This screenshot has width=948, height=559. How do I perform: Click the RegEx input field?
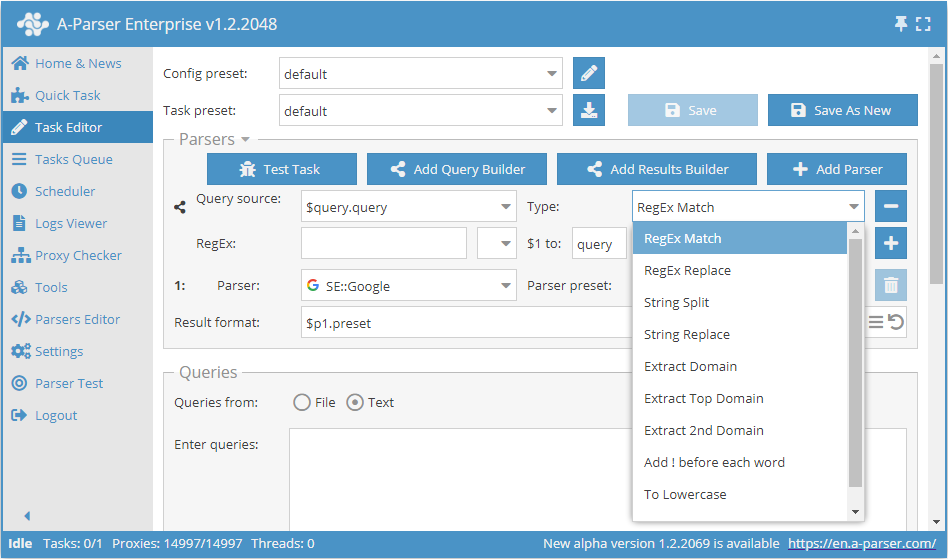[383, 244]
